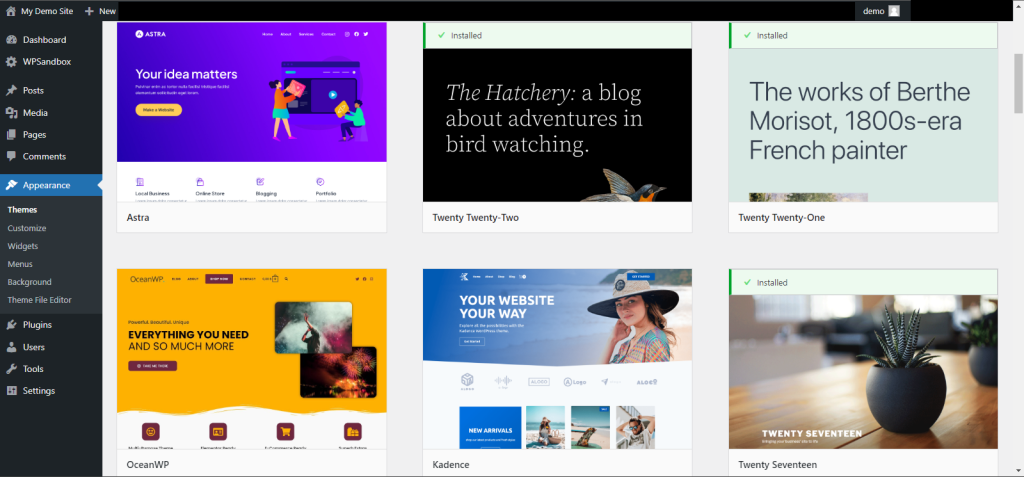Click the Twenty Twenty-Two Installed checkmark
Viewport: 1024px width, 477px height.
441,35
